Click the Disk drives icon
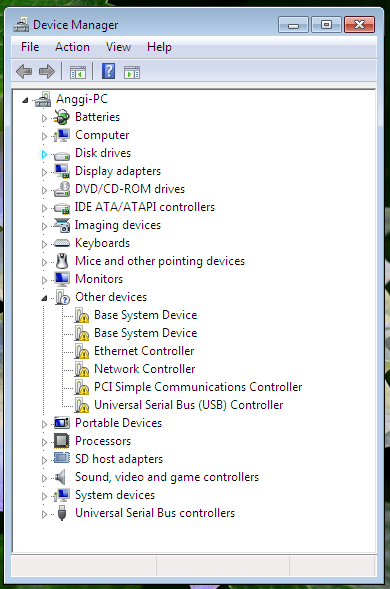Image resolution: width=390 pixels, height=589 pixels. coord(62,155)
